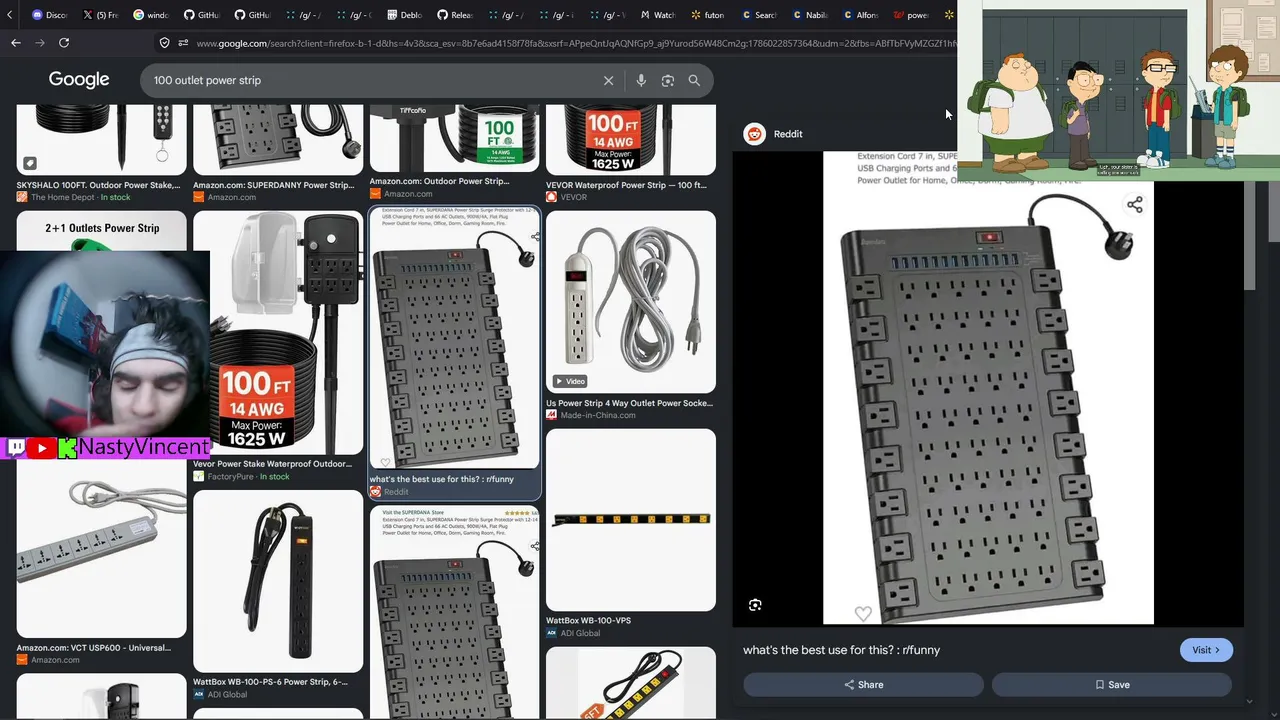Click the heart on selected Reddit thumbnail
This screenshot has width=1280, height=720.
[x=385, y=462]
